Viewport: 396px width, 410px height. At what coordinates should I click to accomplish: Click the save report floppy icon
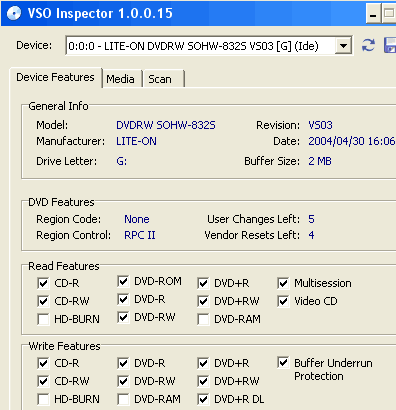(390, 45)
